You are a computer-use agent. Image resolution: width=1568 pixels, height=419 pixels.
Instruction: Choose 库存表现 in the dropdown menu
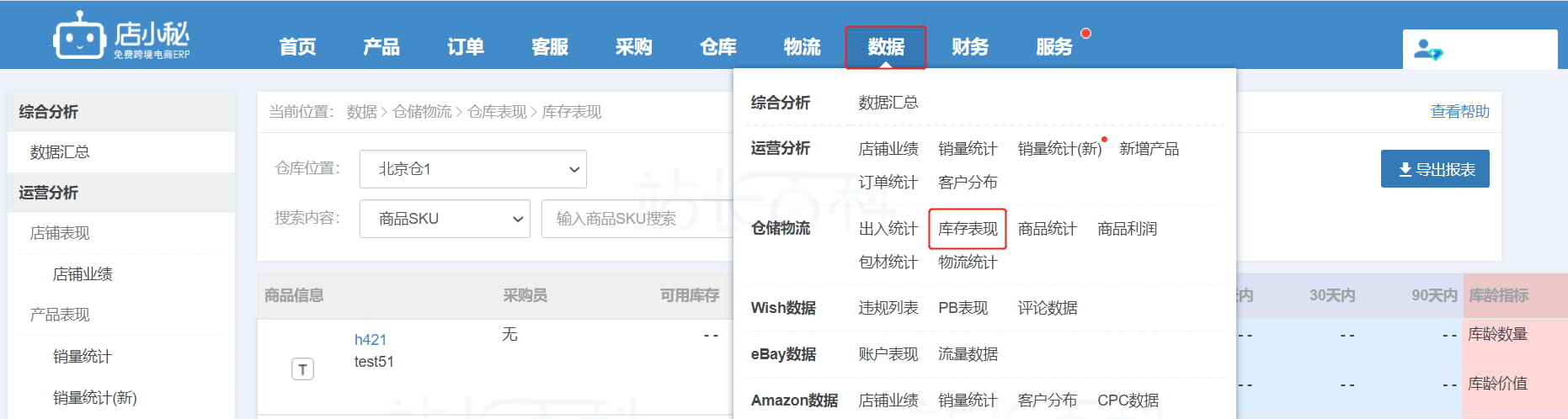[x=968, y=229]
